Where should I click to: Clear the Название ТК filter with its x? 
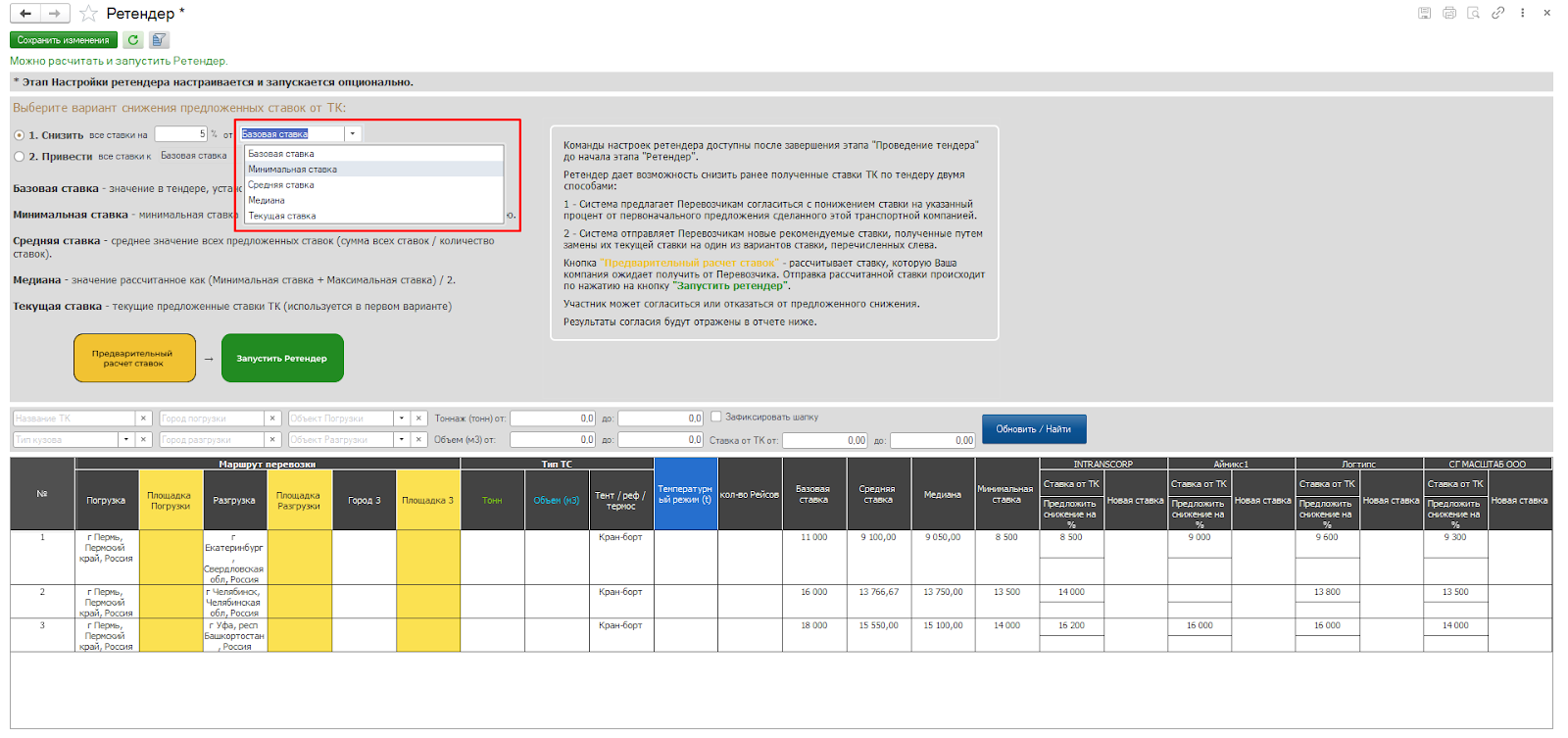point(143,418)
